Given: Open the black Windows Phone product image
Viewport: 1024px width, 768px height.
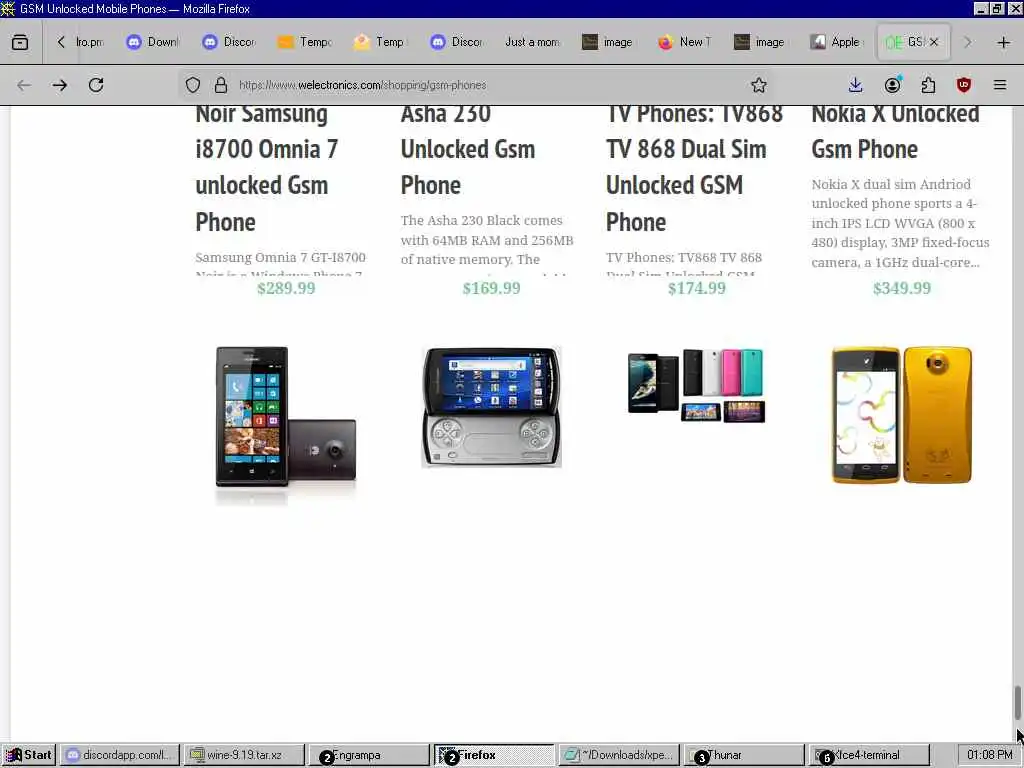Looking at the screenshot, I should point(286,424).
